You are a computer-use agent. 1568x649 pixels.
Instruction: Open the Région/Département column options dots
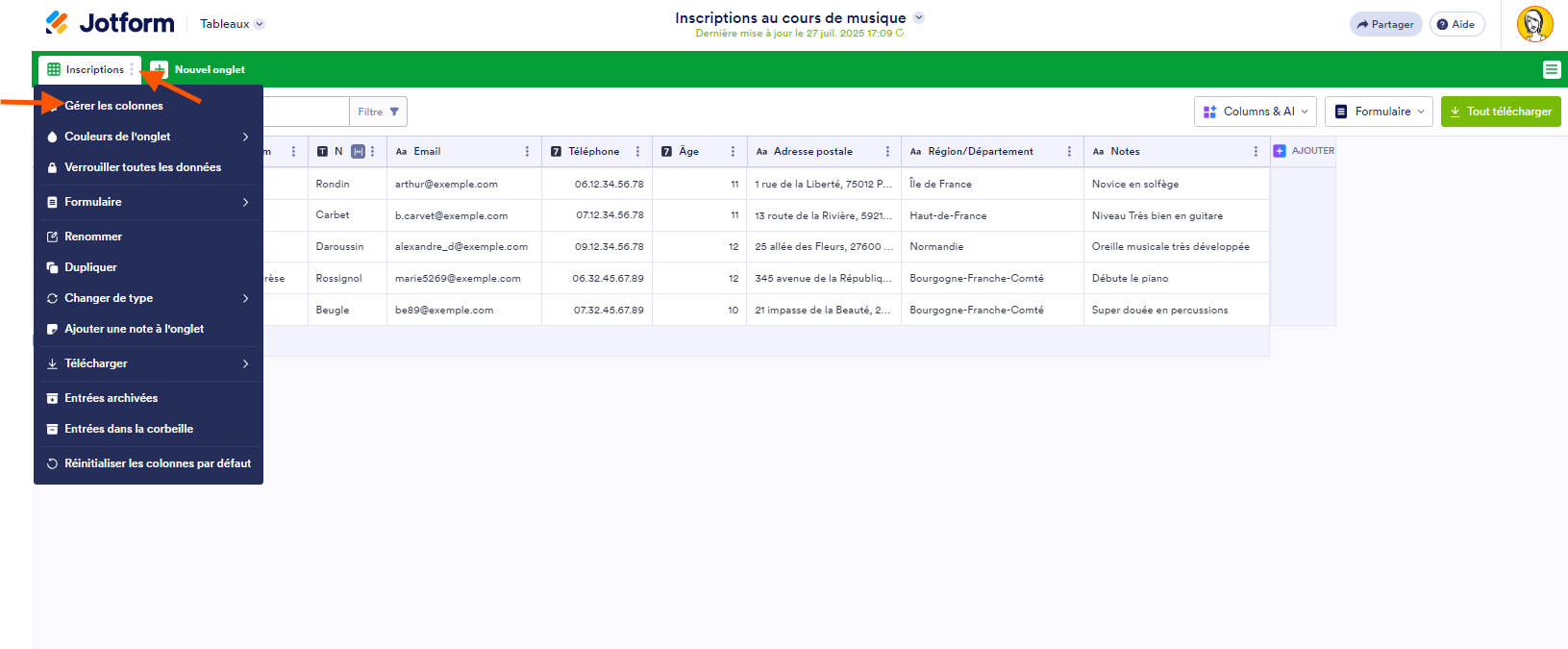[x=1069, y=151]
